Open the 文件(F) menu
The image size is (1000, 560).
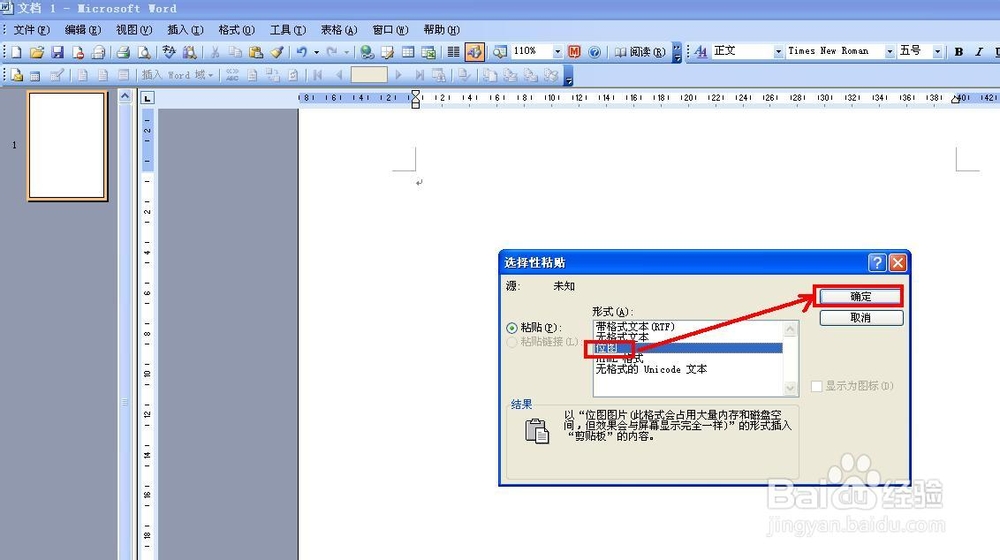[32, 30]
